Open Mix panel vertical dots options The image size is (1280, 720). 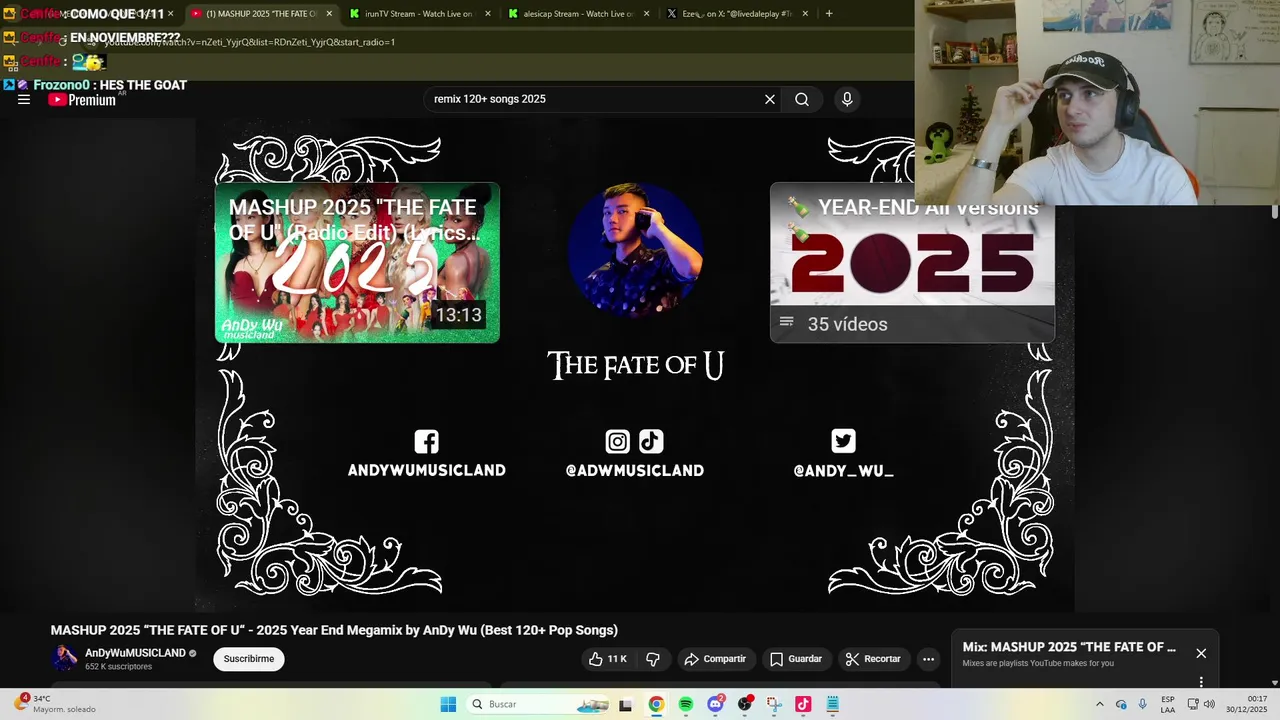point(1201,681)
